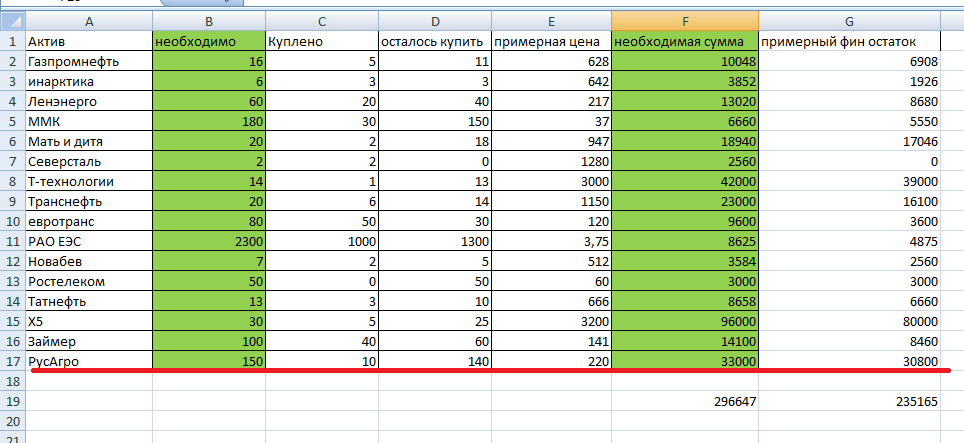Select row 1 header
Viewport: 964px width, 443px height.
12,41
